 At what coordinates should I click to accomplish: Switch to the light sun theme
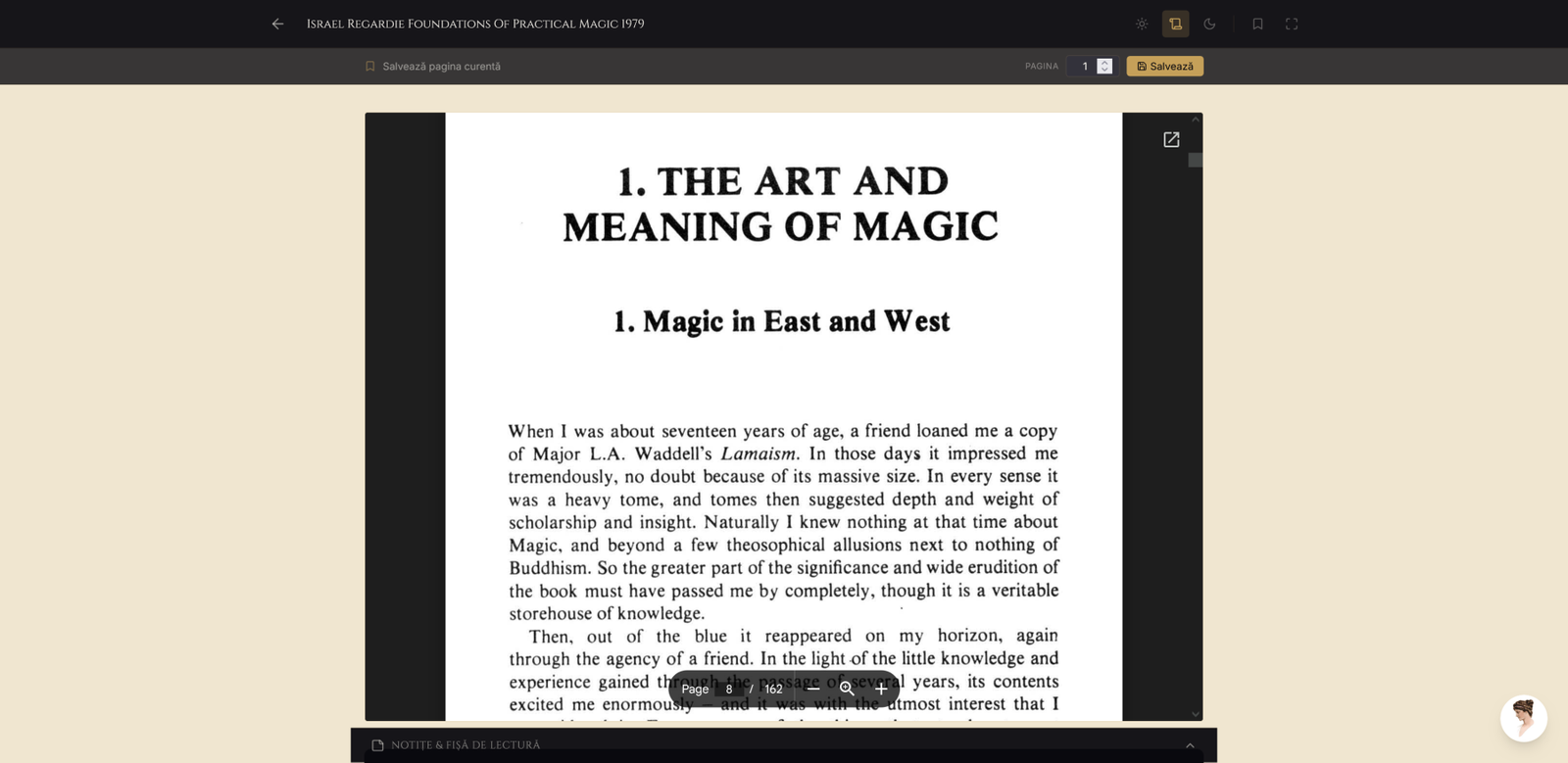coord(1142,24)
